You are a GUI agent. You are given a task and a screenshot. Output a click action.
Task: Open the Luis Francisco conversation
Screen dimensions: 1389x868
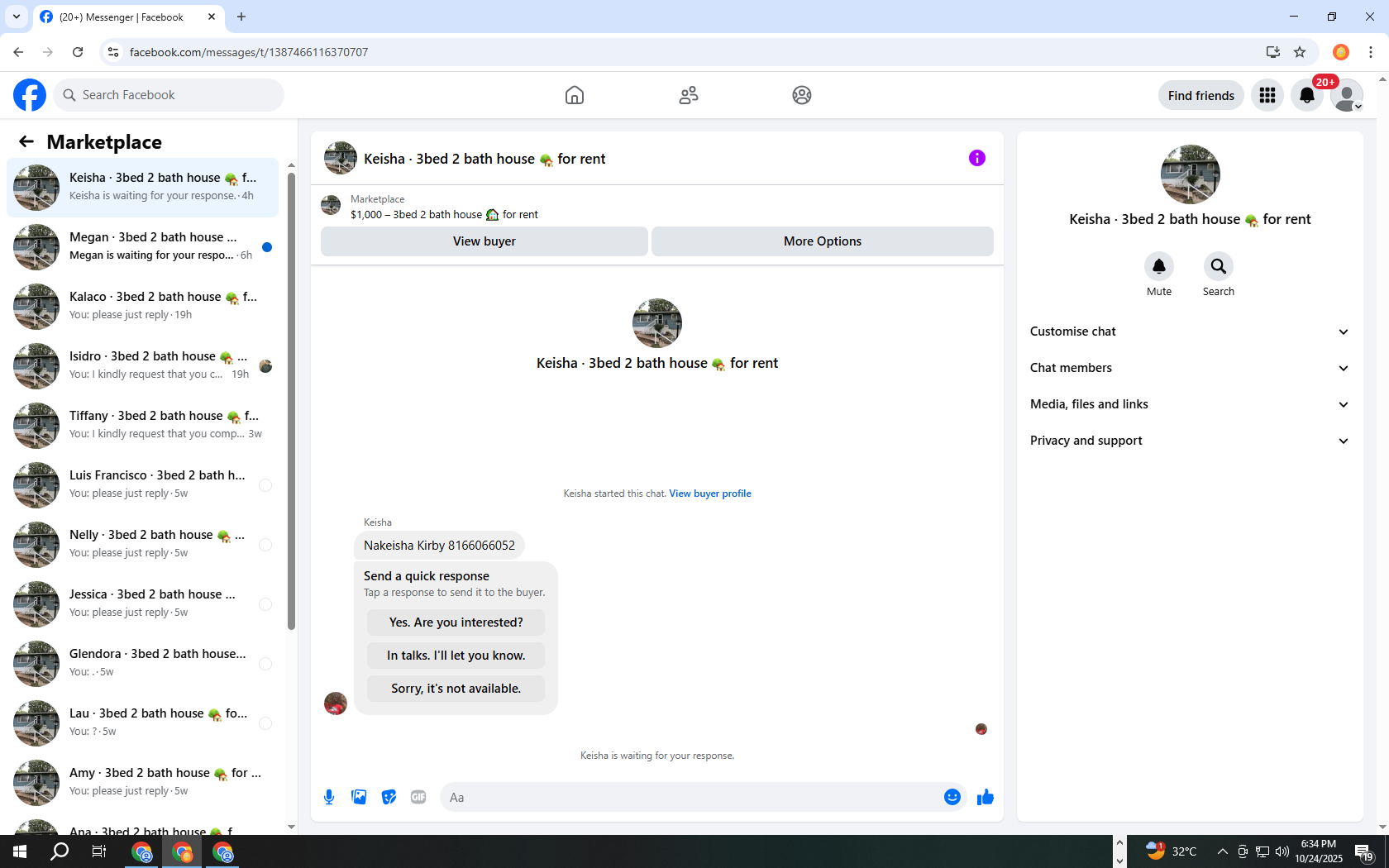[x=143, y=484]
